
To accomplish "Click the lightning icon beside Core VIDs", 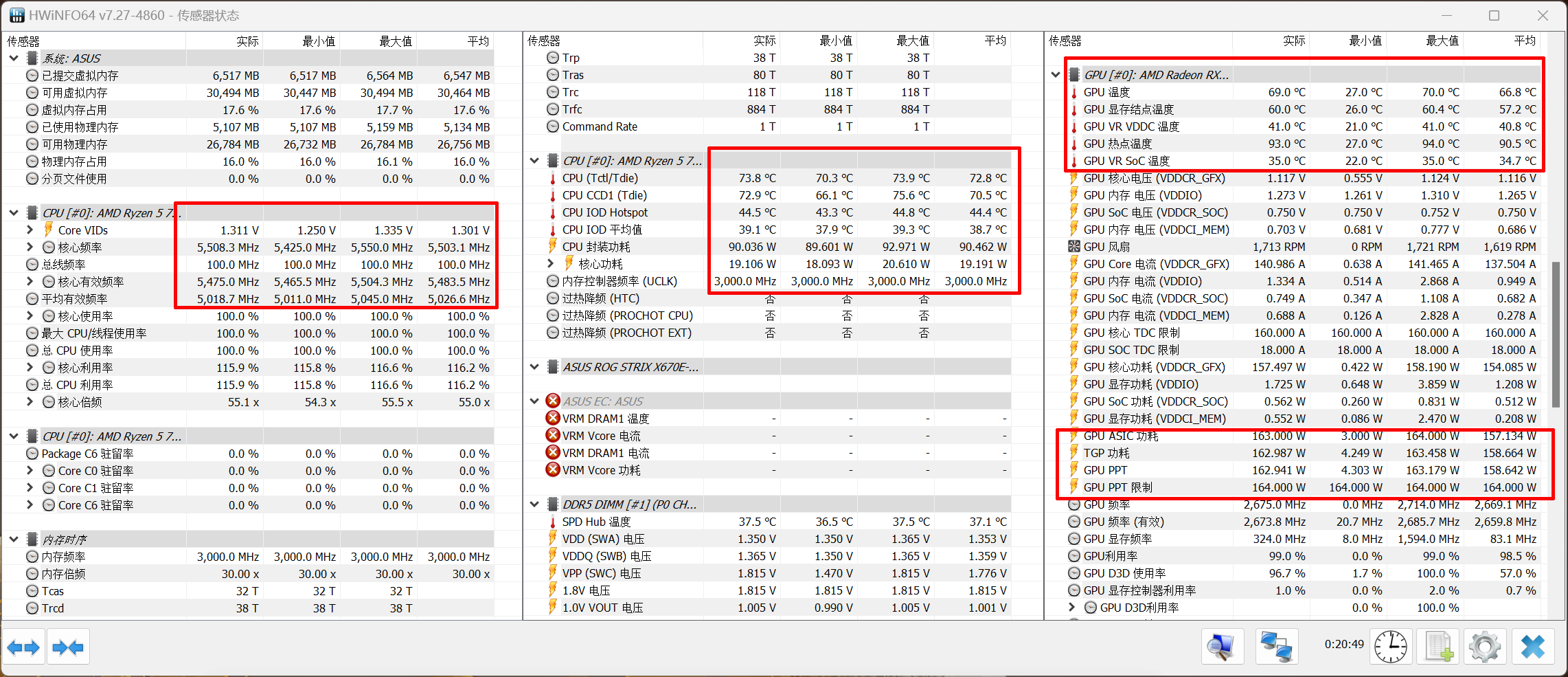I will click(49, 230).
